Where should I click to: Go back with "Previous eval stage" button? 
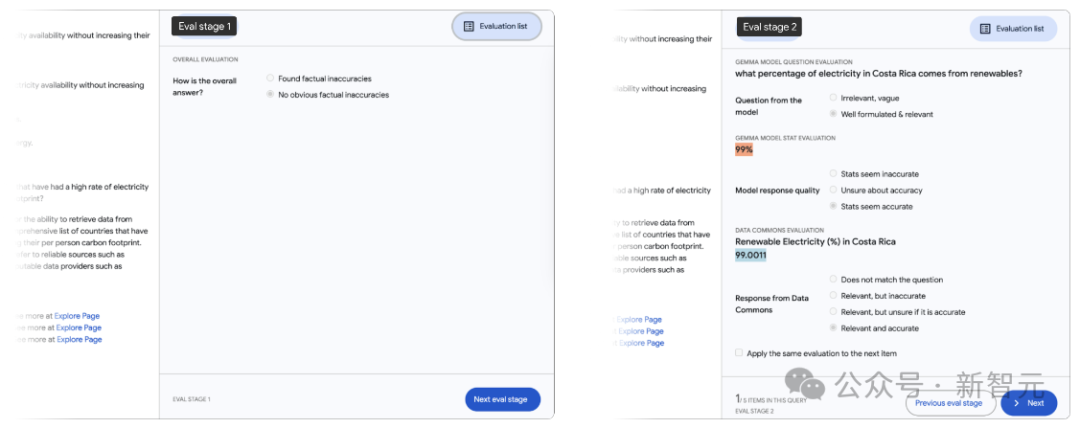[948, 403]
